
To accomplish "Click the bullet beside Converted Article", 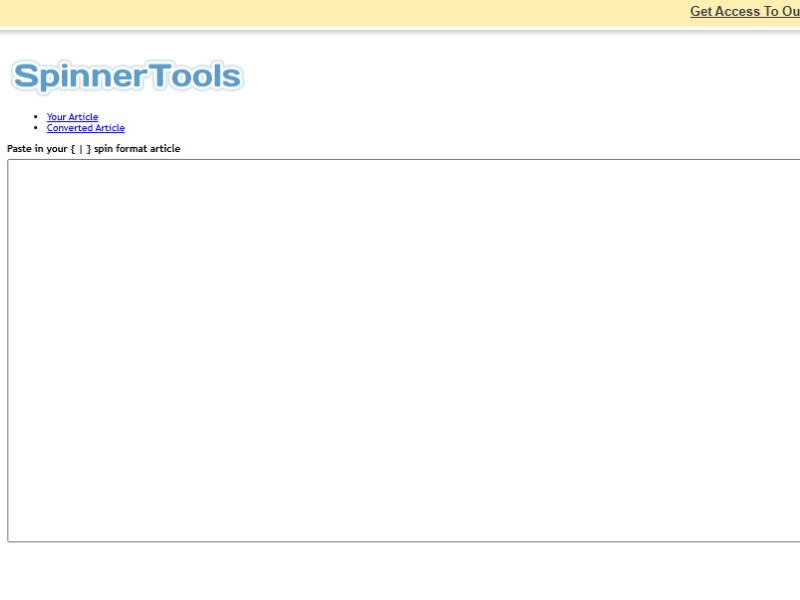I will (x=36, y=128).
